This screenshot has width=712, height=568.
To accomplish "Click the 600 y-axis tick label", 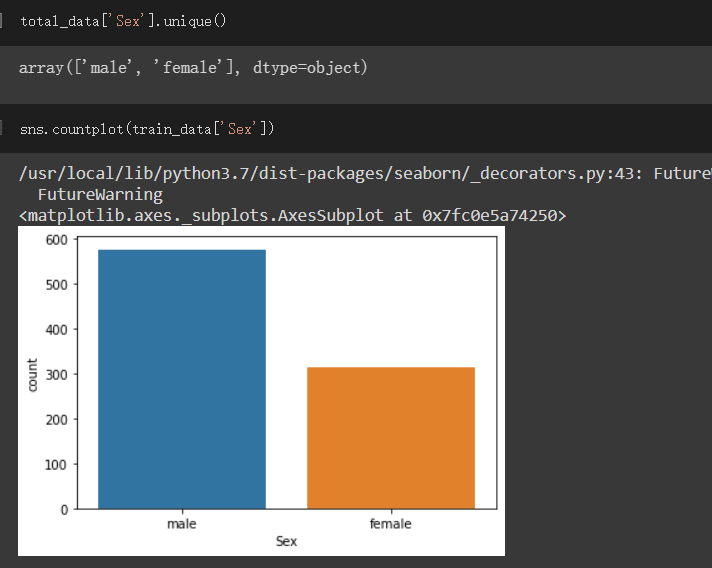I will point(56,240).
